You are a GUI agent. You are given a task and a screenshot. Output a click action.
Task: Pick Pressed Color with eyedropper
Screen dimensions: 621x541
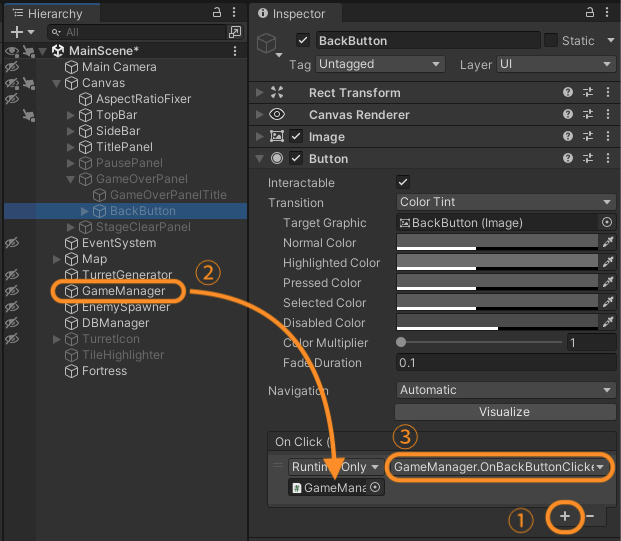(x=608, y=282)
